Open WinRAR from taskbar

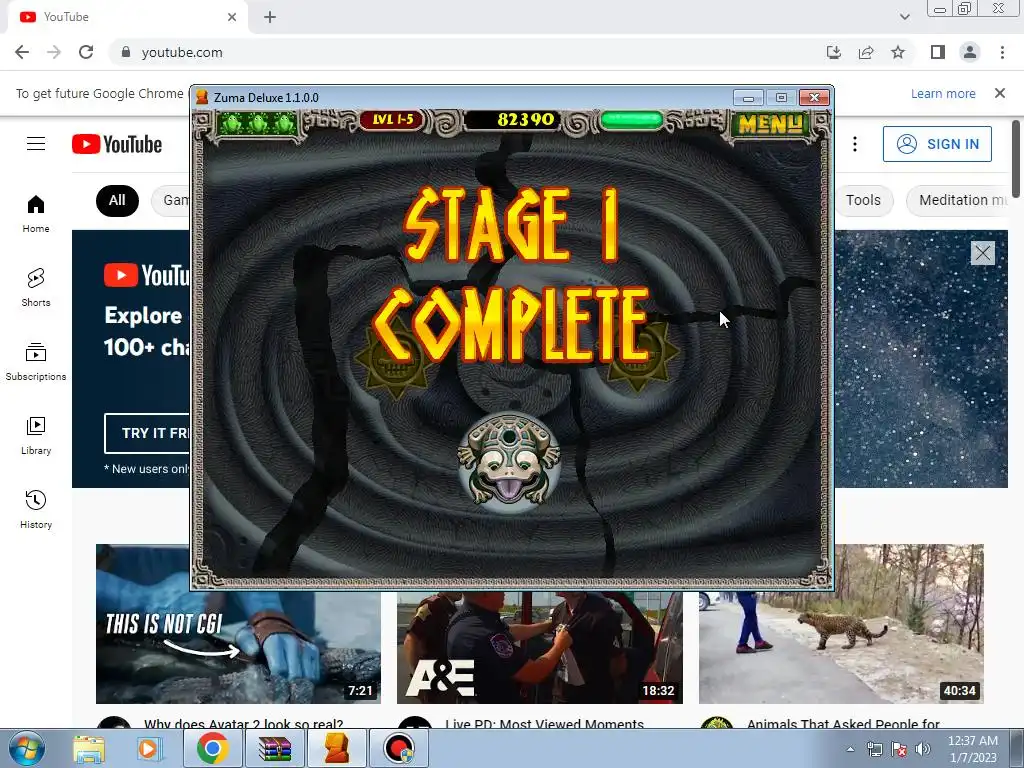[275, 749]
